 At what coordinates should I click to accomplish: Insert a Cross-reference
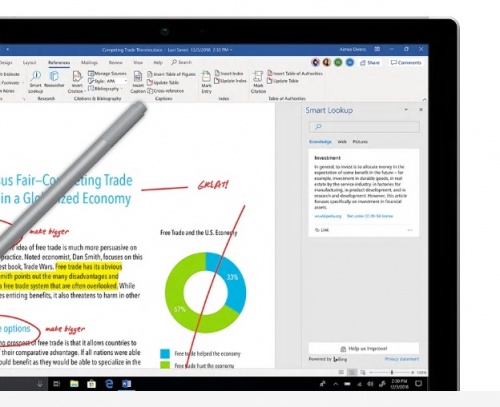click(x=166, y=91)
